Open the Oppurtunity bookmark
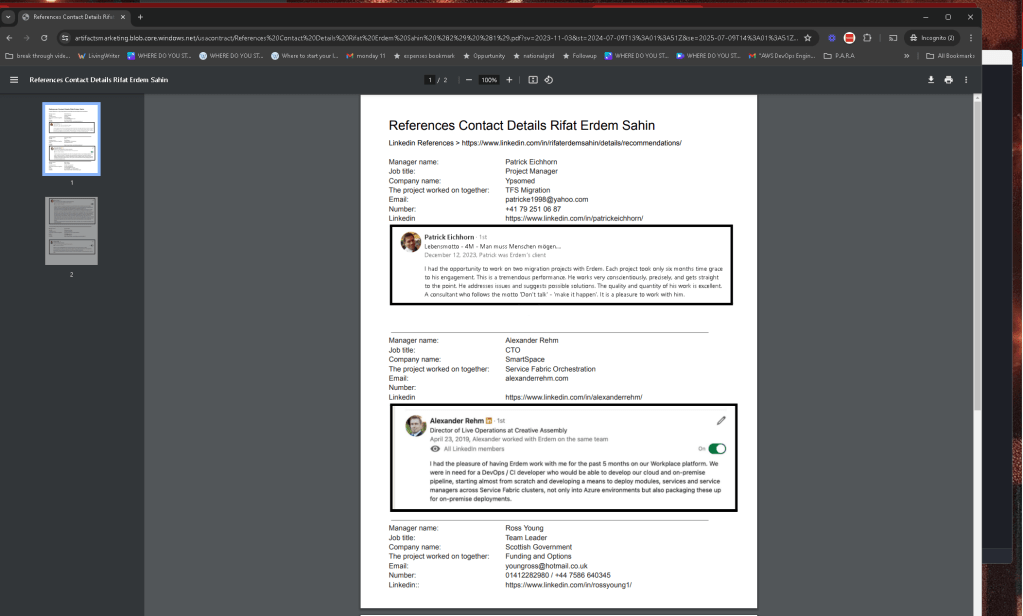 click(x=484, y=56)
